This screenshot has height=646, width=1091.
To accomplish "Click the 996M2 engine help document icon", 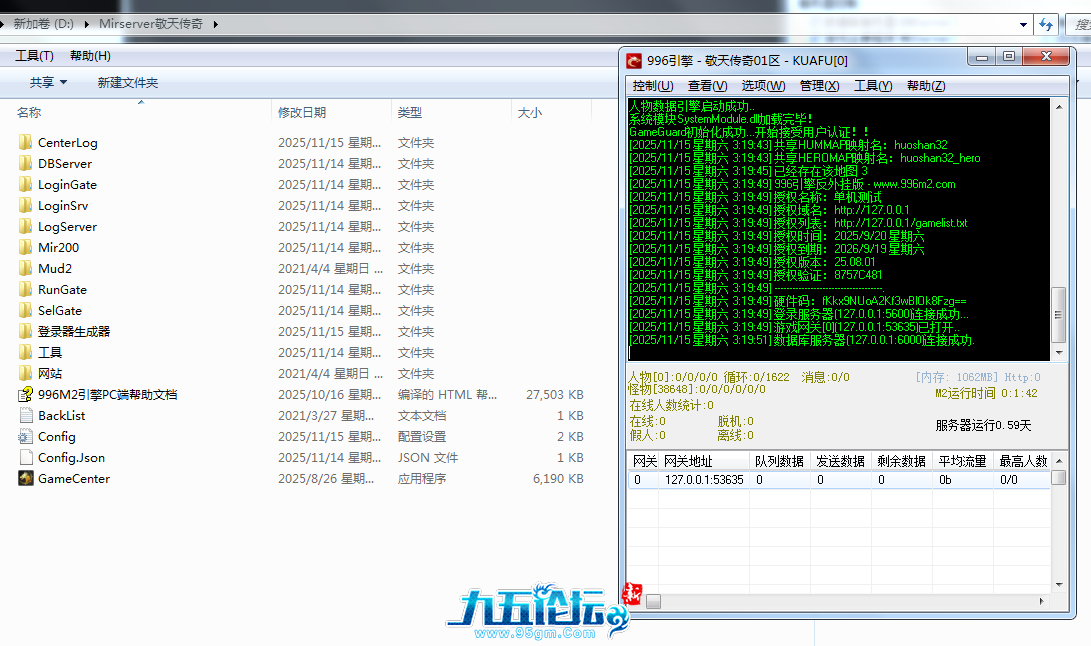I will pyautogui.click(x=26, y=394).
